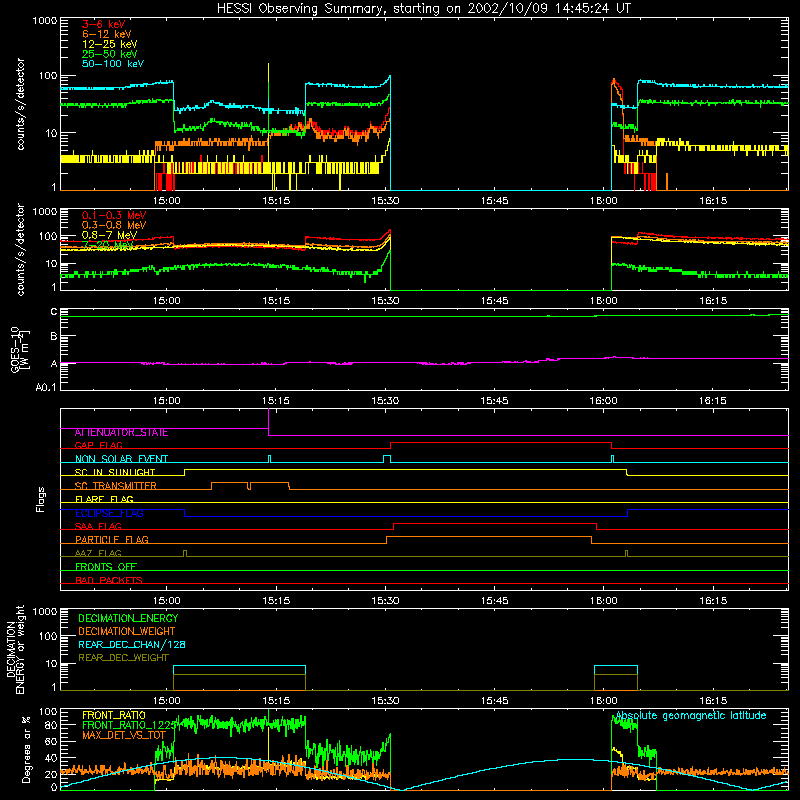Click the 15:15 tick under the decimation panel

(276, 701)
